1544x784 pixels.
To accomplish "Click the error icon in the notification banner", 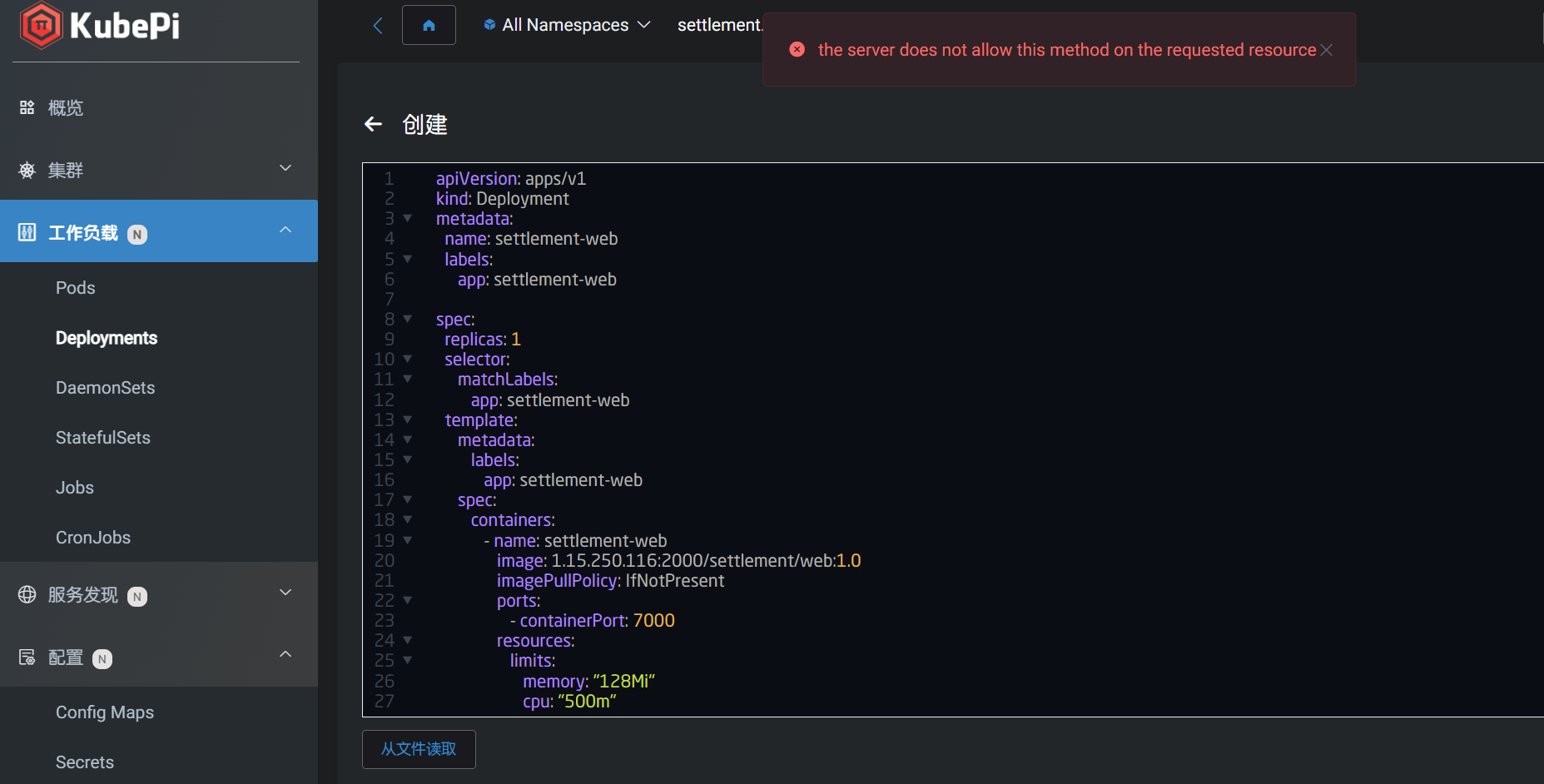I will coord(797,49).
